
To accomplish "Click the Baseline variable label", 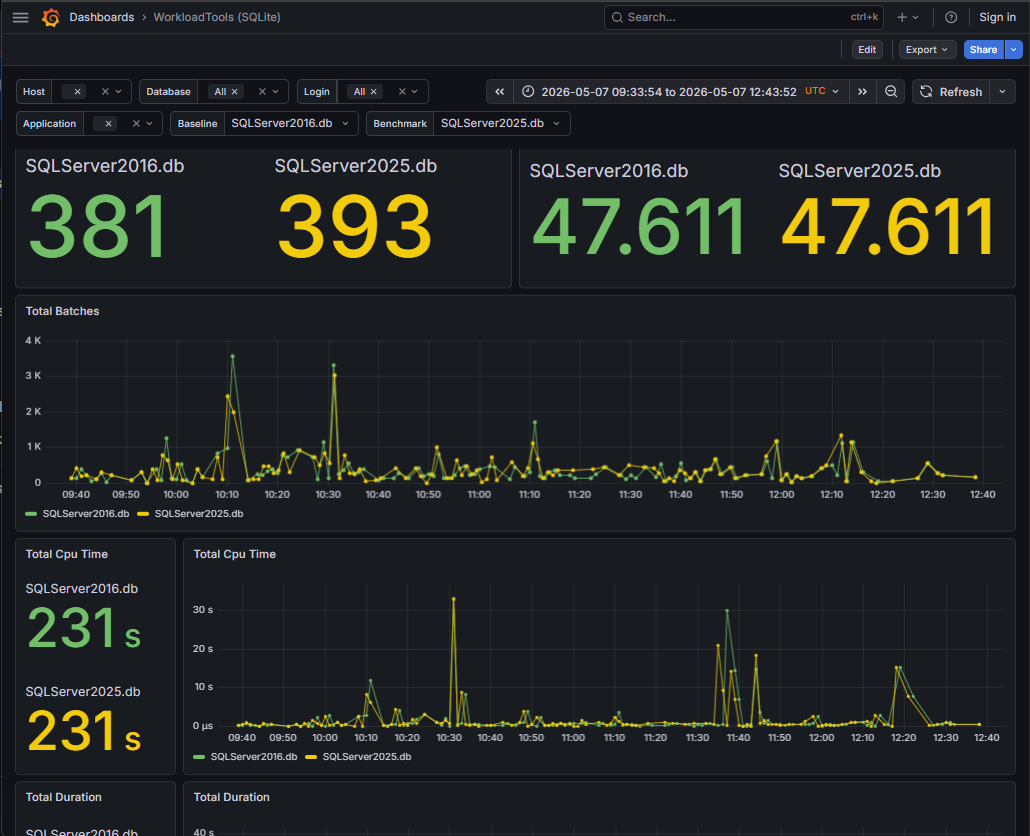I will tap(197, 123).
